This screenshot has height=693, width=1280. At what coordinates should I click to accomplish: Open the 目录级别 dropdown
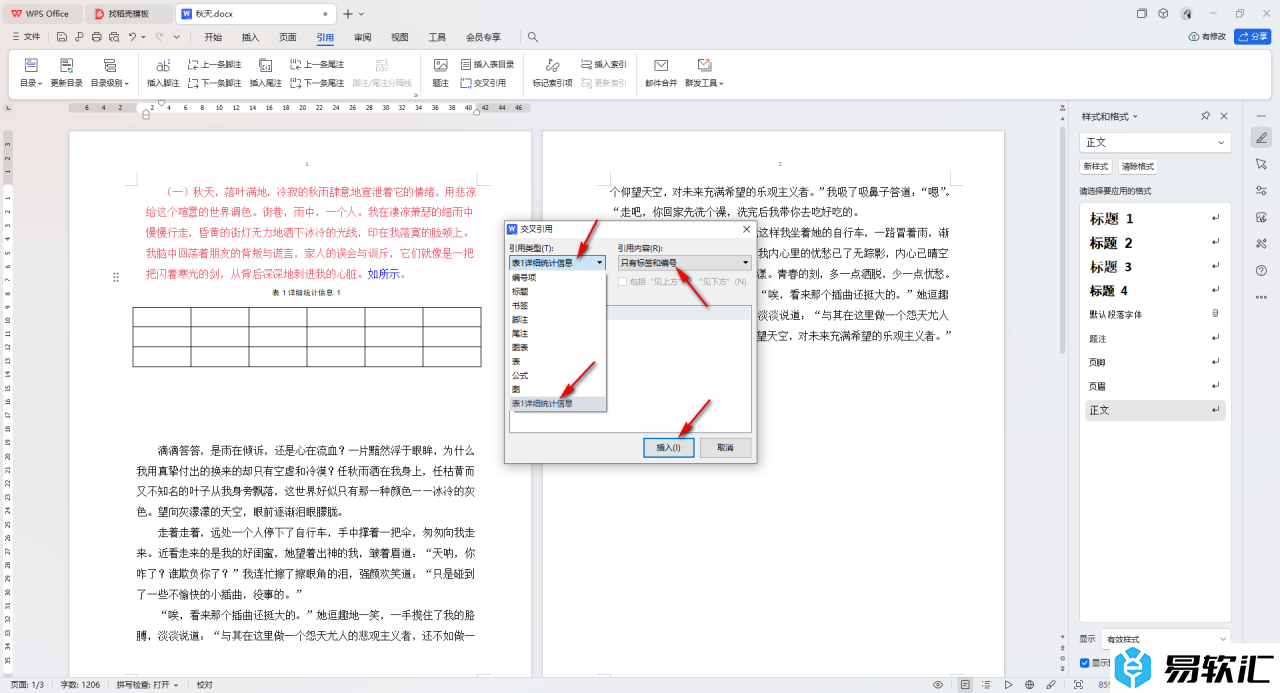(110, 83)
